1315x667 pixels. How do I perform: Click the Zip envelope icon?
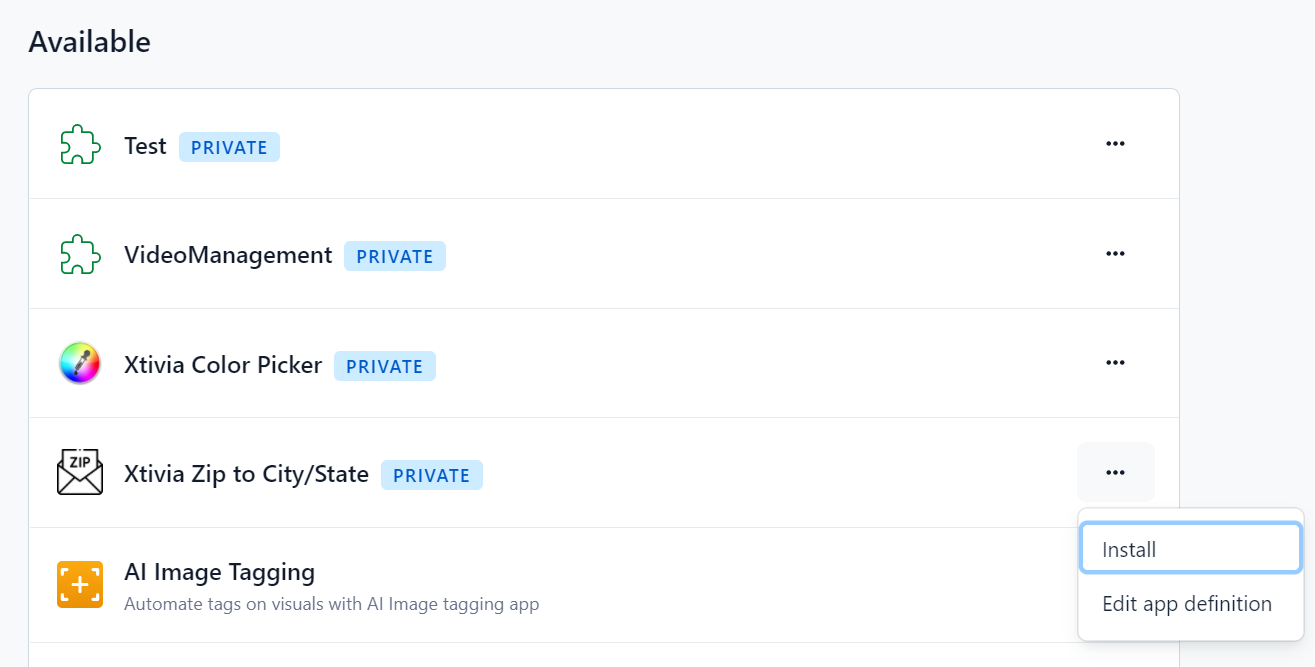click(x=80, y=473)
